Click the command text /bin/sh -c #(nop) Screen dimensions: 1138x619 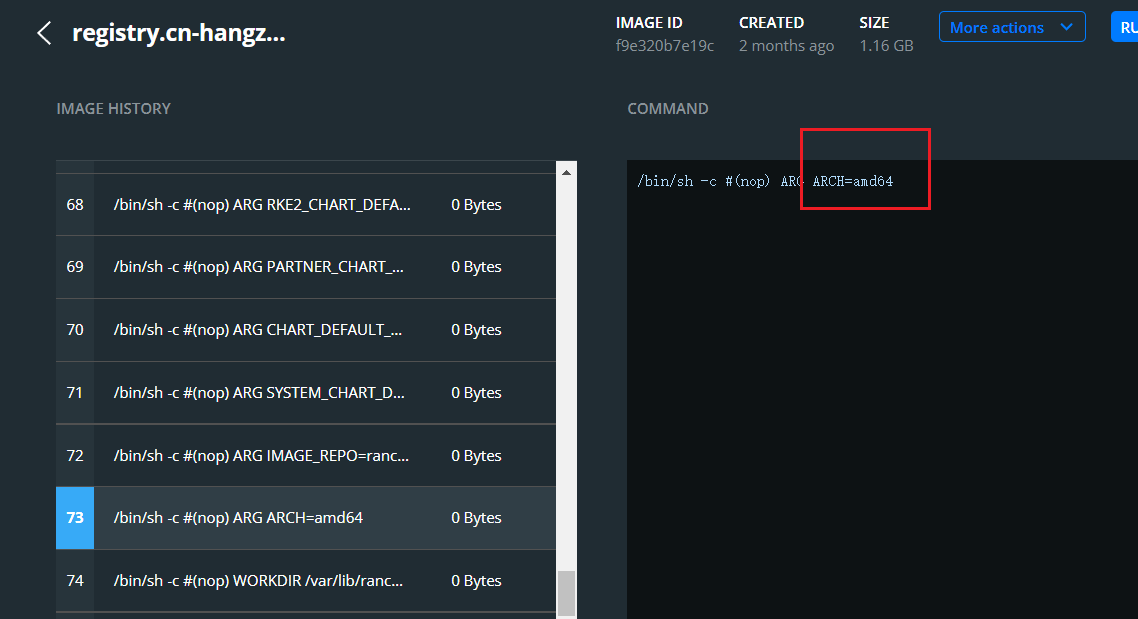pos(702,181)
